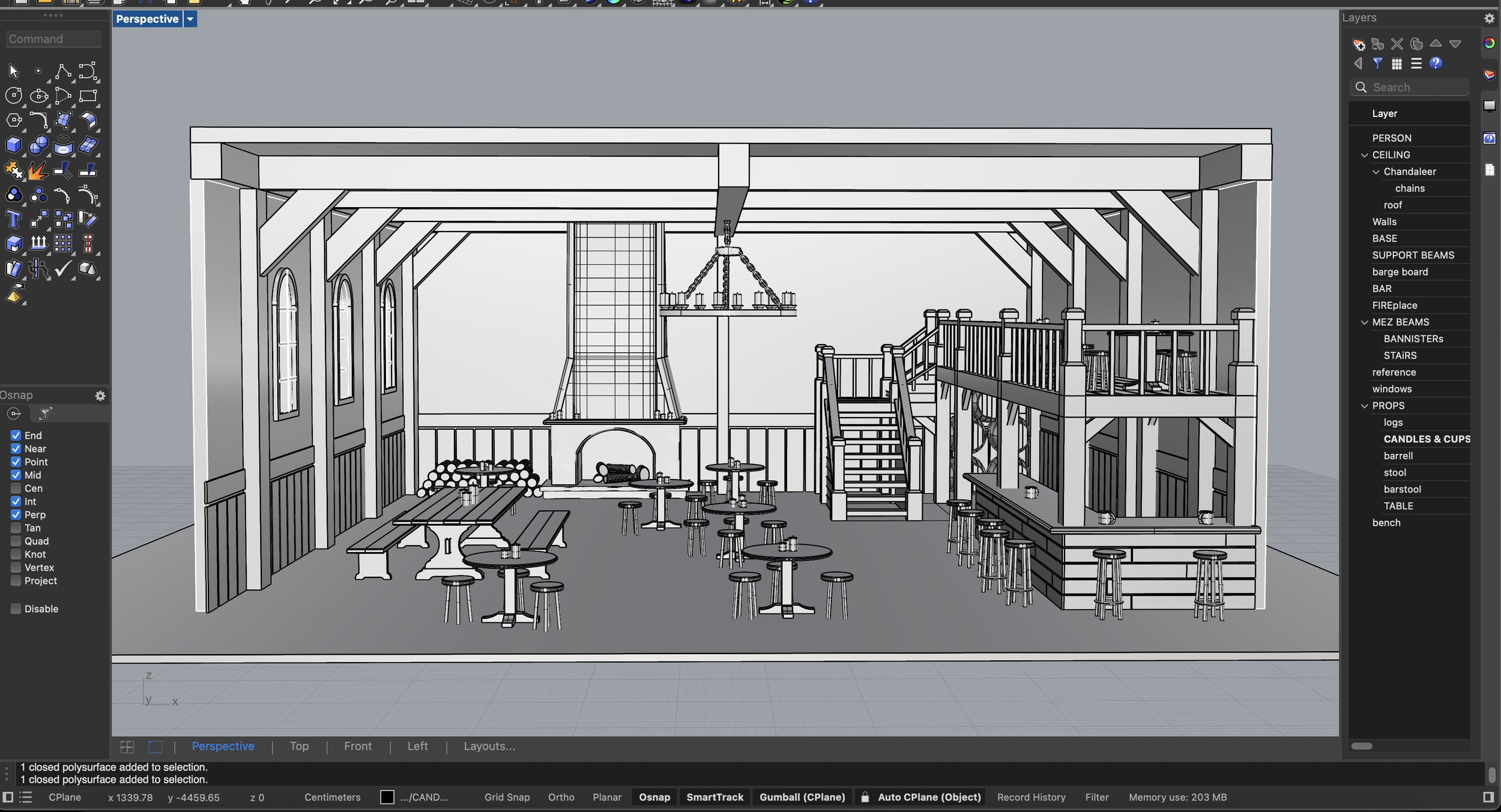The image size is (1501, 812).
Task: Check the Disable osnap checkbox
Action: [x=16, y=609]
